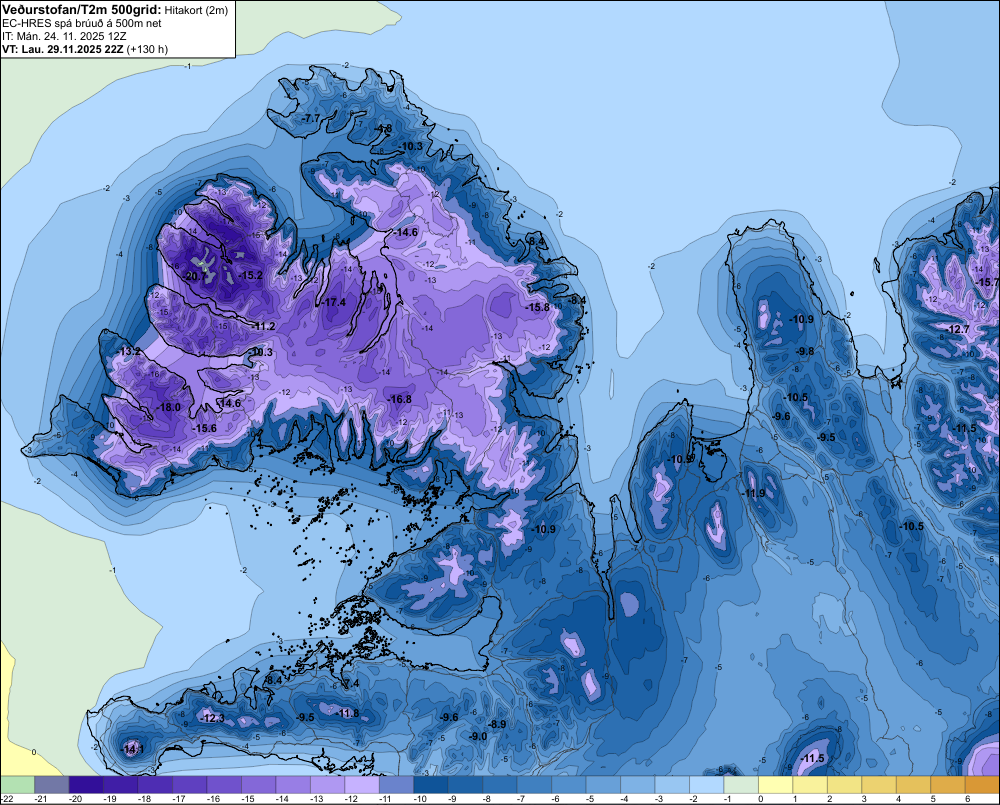Select the orange legend swatch right of 6

(983, 784)
